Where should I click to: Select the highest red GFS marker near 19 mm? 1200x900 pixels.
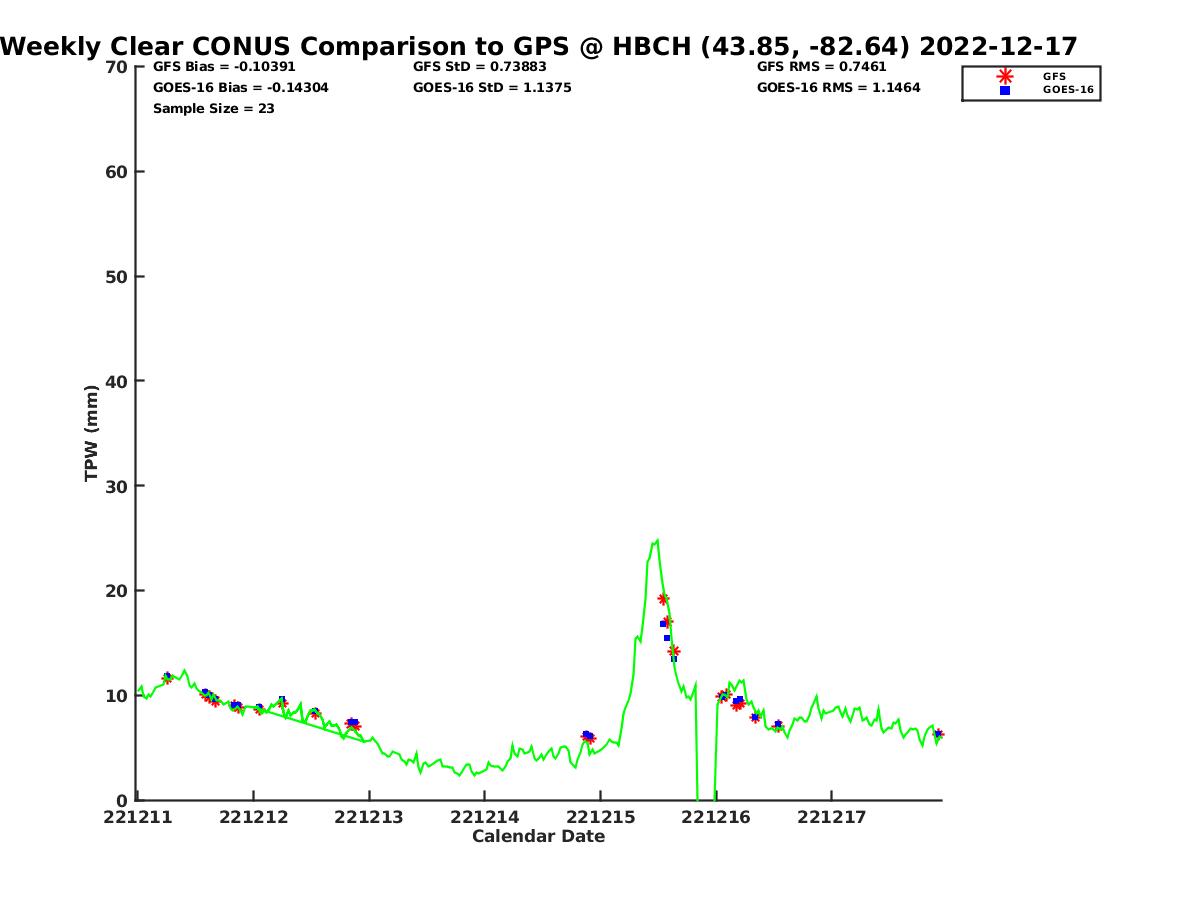(x=663, y=599)
